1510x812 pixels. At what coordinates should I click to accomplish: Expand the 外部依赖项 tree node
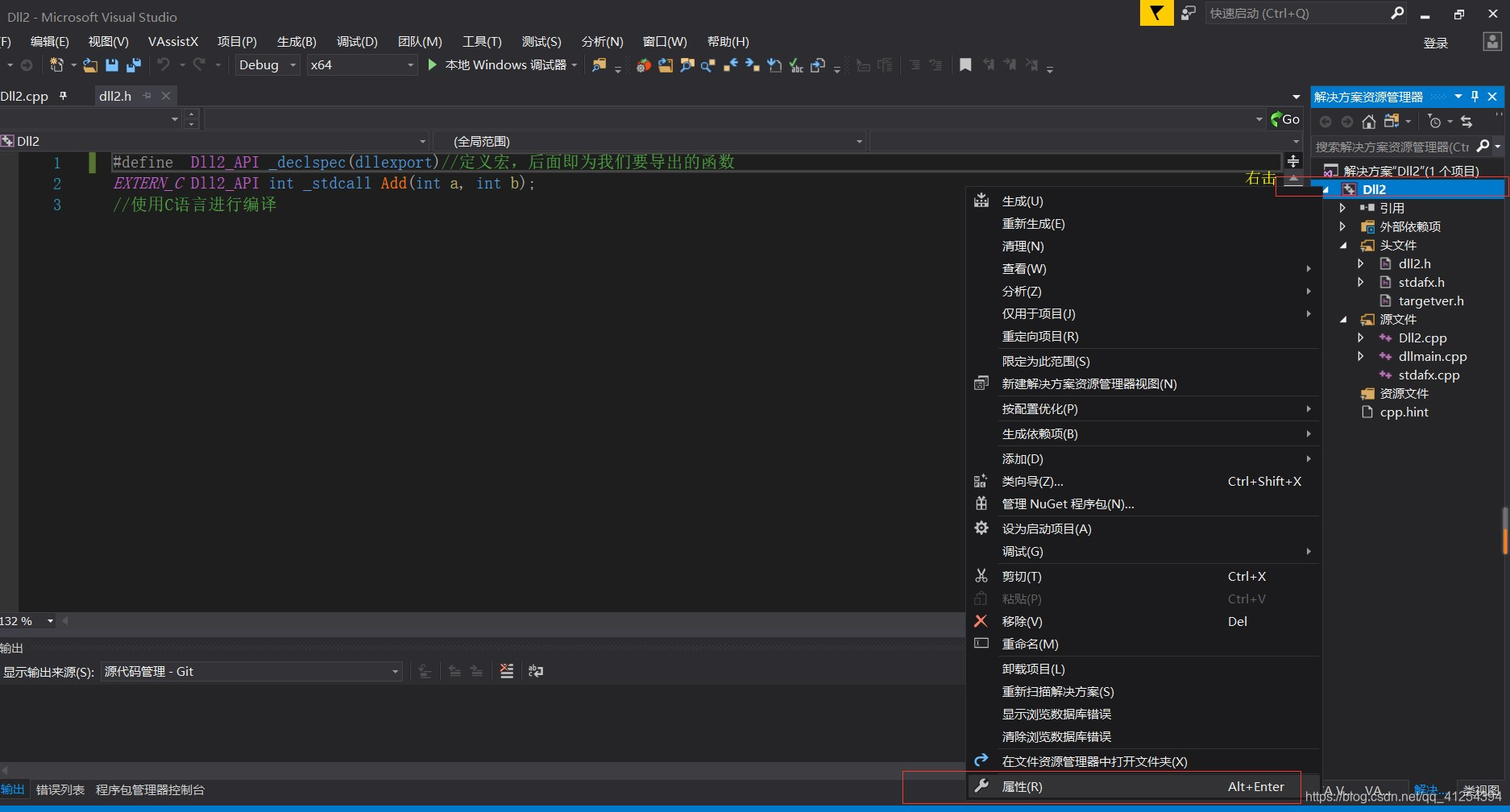tap(1342, 226)
